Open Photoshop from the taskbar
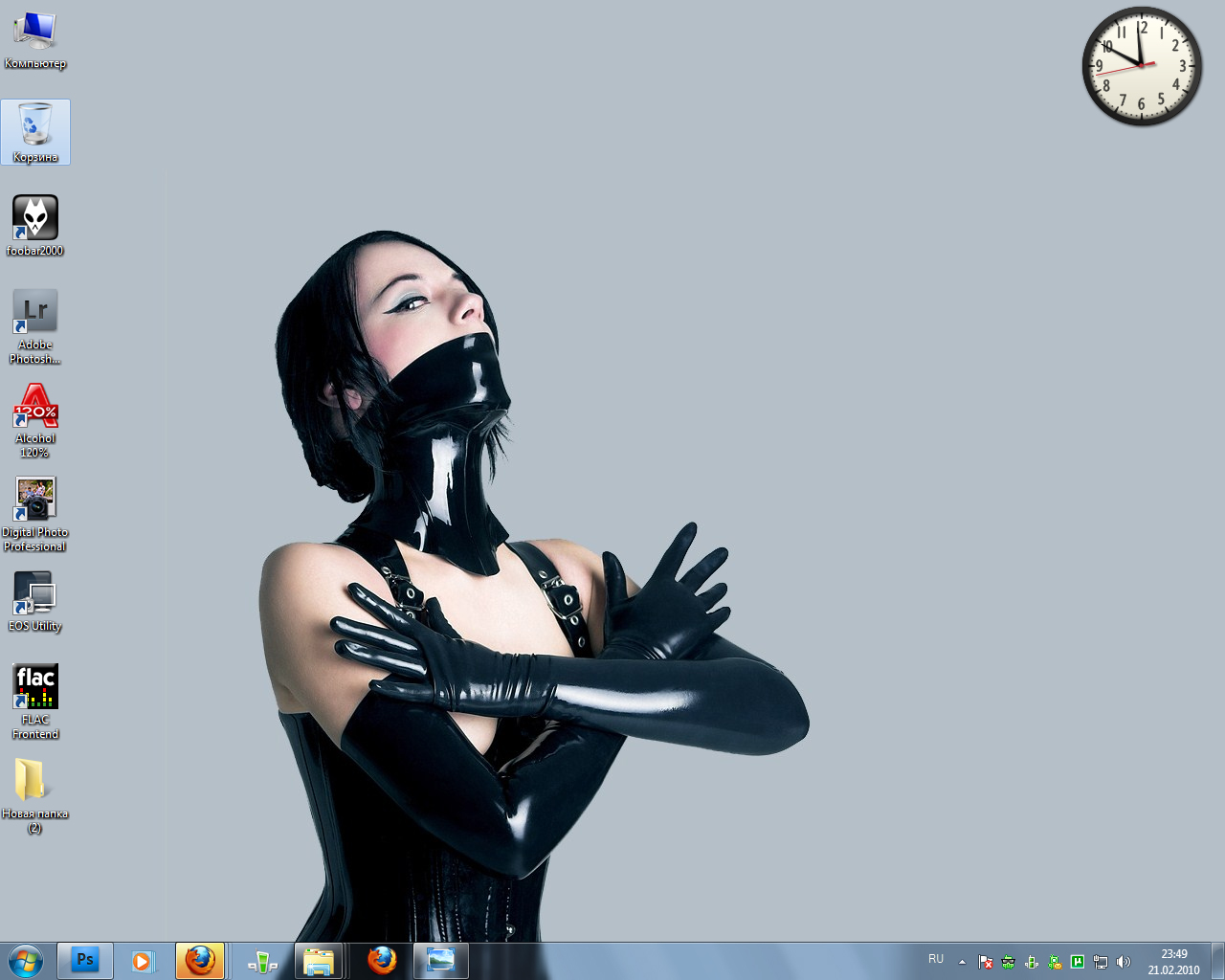The image size is (1225, 980). [85, 961]
